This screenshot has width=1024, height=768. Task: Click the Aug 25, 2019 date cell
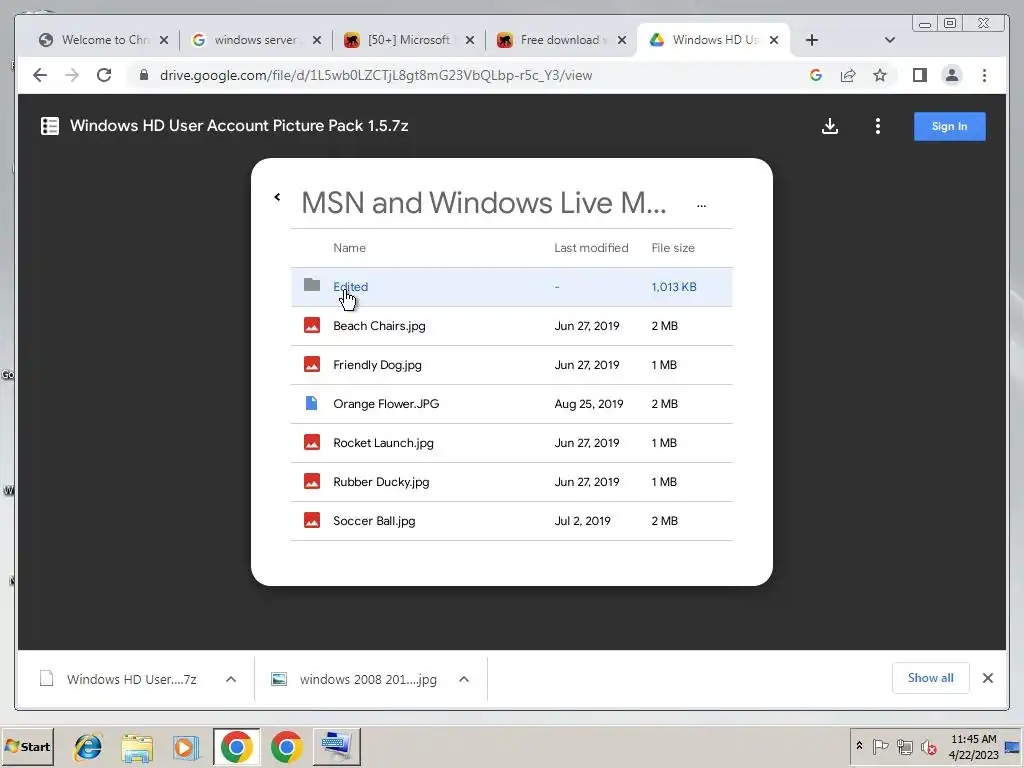pyautogui.click(x=589, y=404)
